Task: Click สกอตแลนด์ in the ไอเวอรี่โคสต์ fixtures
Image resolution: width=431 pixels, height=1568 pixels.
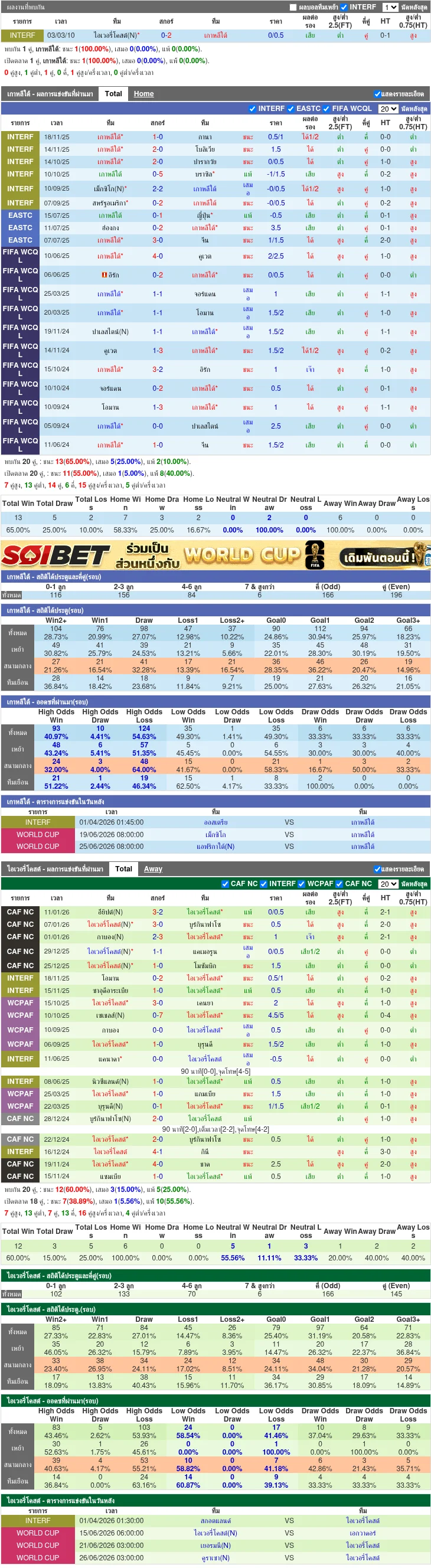Action: (215, 1521)
